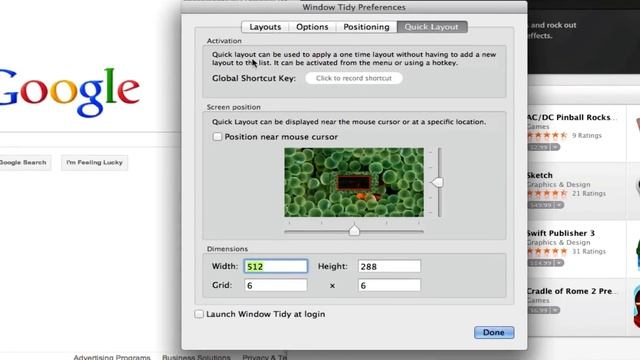The image size is (640, 360).
Task: Open the Options tab
Action: tap(312, 27)
